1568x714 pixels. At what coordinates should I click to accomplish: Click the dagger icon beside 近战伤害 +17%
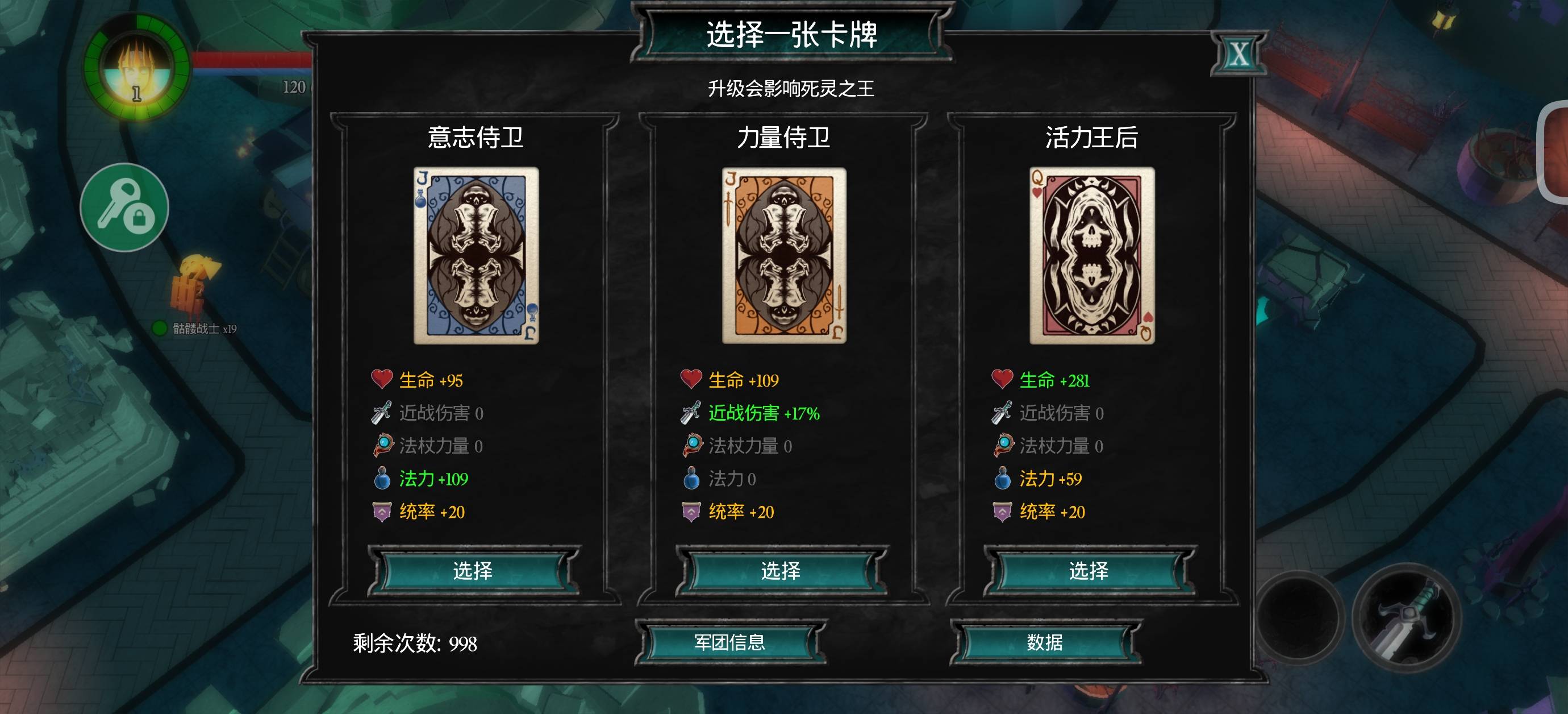[x=691, y=413]
